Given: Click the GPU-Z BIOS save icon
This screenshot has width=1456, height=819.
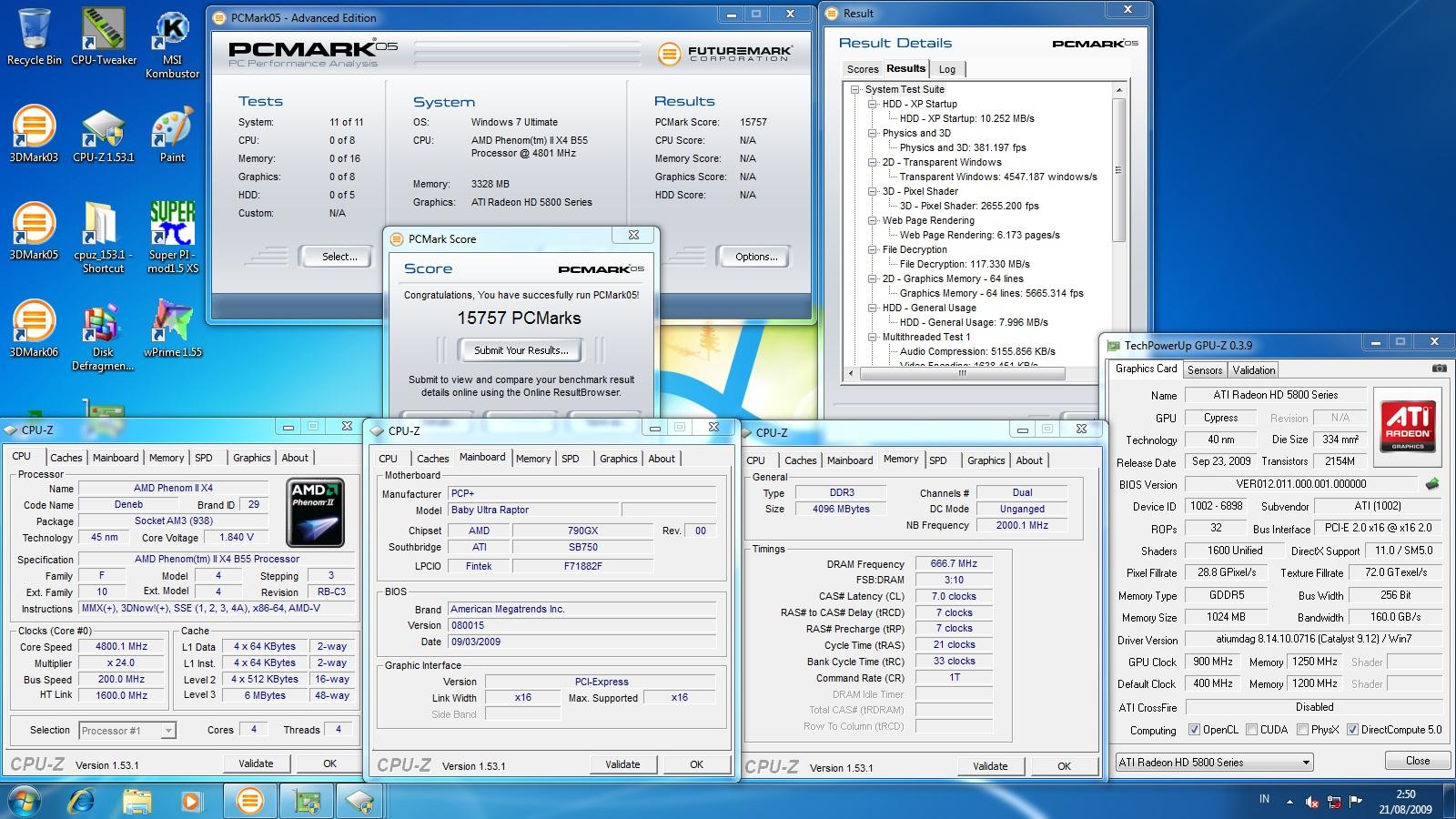Looking at the screenshot, I should coord(1432,484).
